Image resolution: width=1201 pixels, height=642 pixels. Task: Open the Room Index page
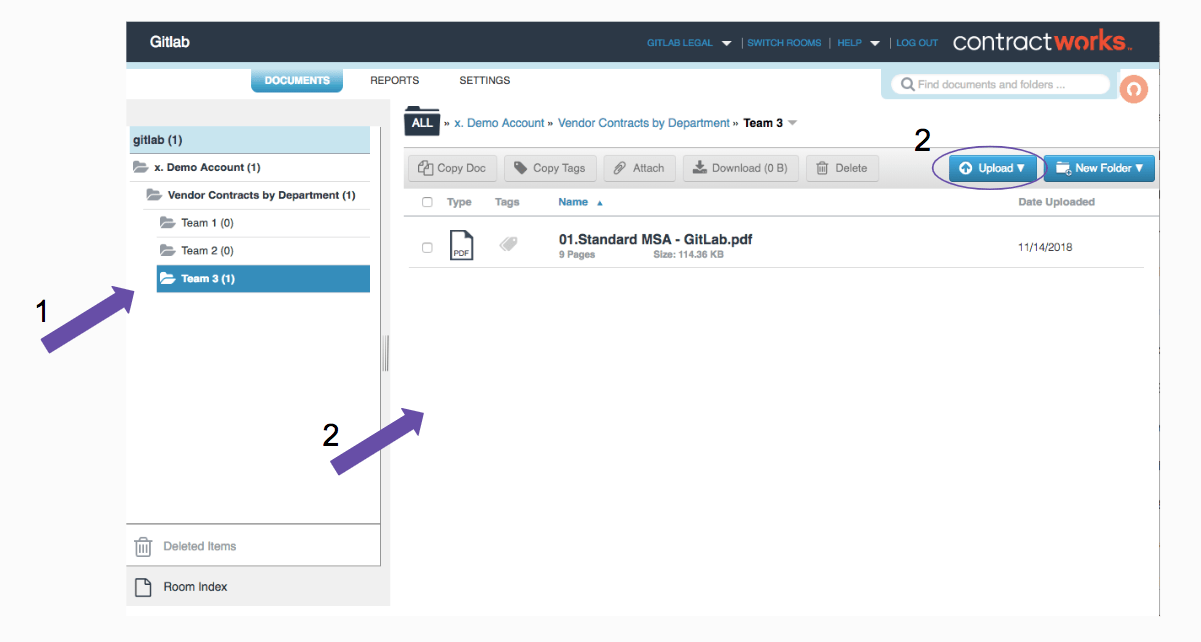195,587
